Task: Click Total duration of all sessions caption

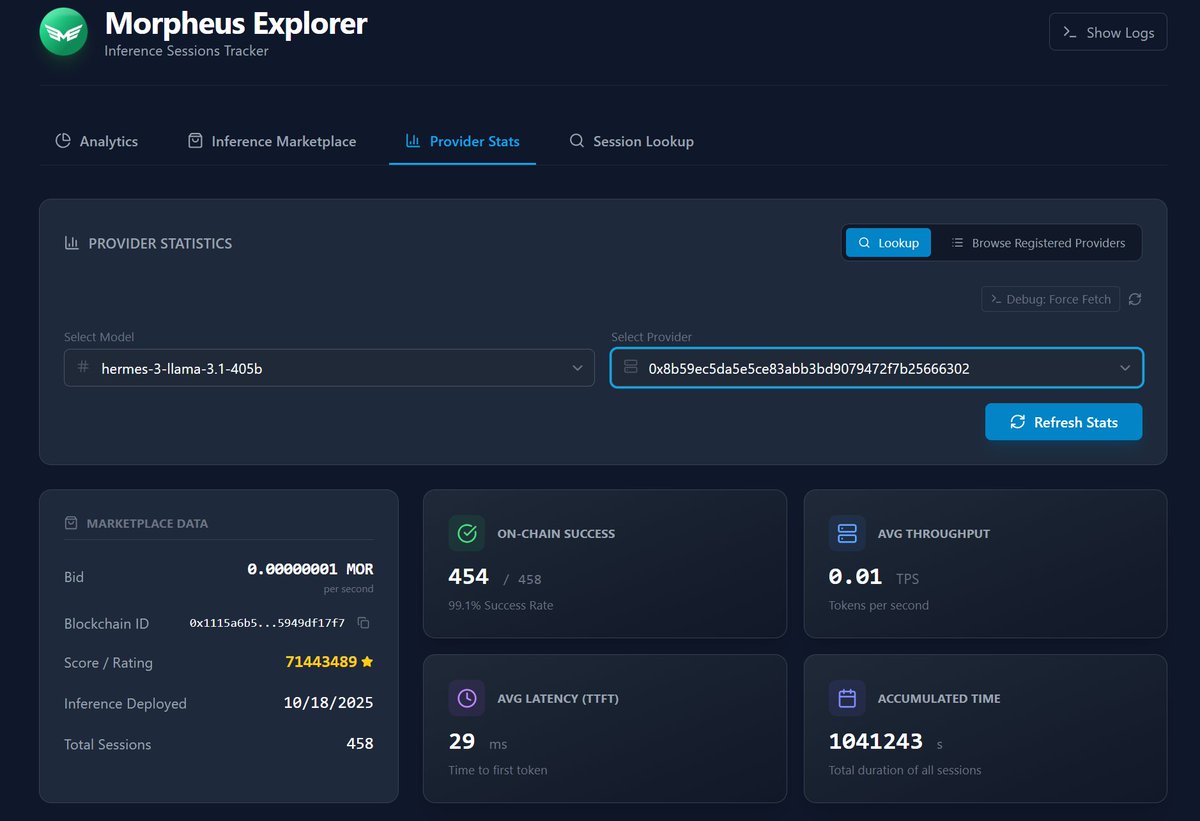Action: [905, 770]
